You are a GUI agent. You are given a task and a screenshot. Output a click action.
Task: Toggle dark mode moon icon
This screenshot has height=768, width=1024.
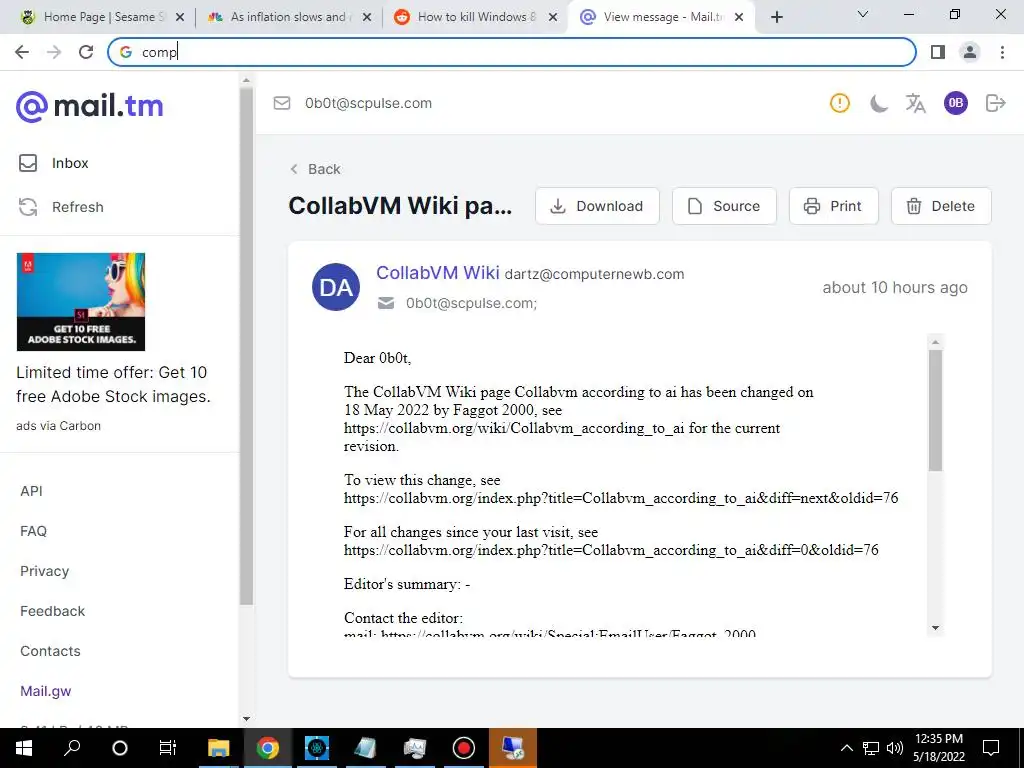pos(878,103)
